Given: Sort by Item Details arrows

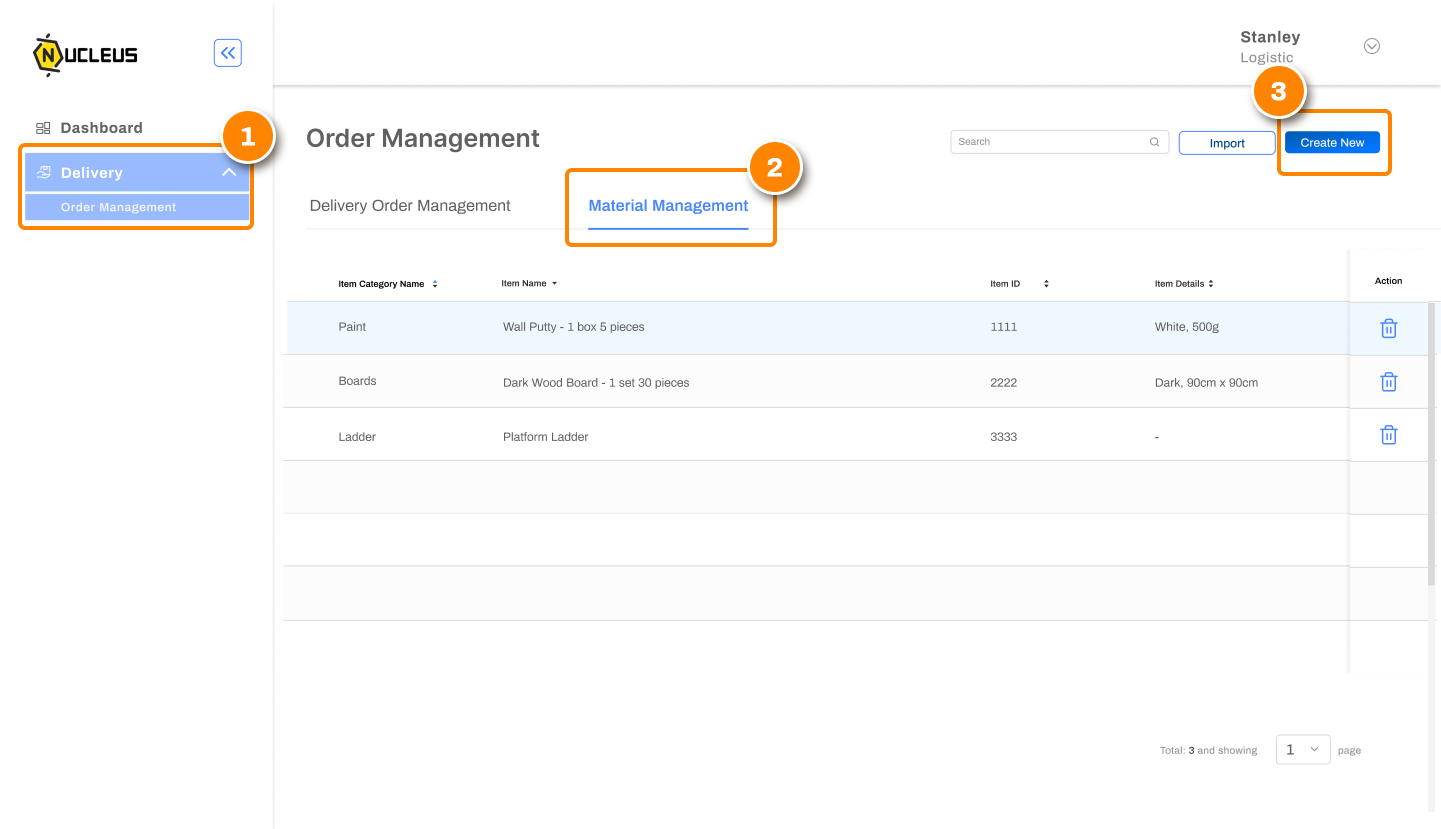Looking at the screenshot, I should pos(1210,284).
